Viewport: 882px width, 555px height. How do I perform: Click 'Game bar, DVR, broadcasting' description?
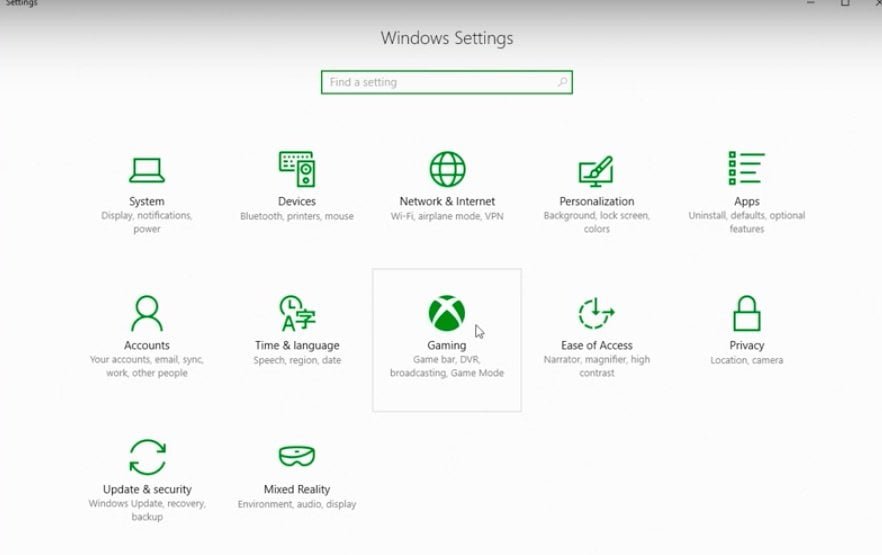[x=447, y=366]
